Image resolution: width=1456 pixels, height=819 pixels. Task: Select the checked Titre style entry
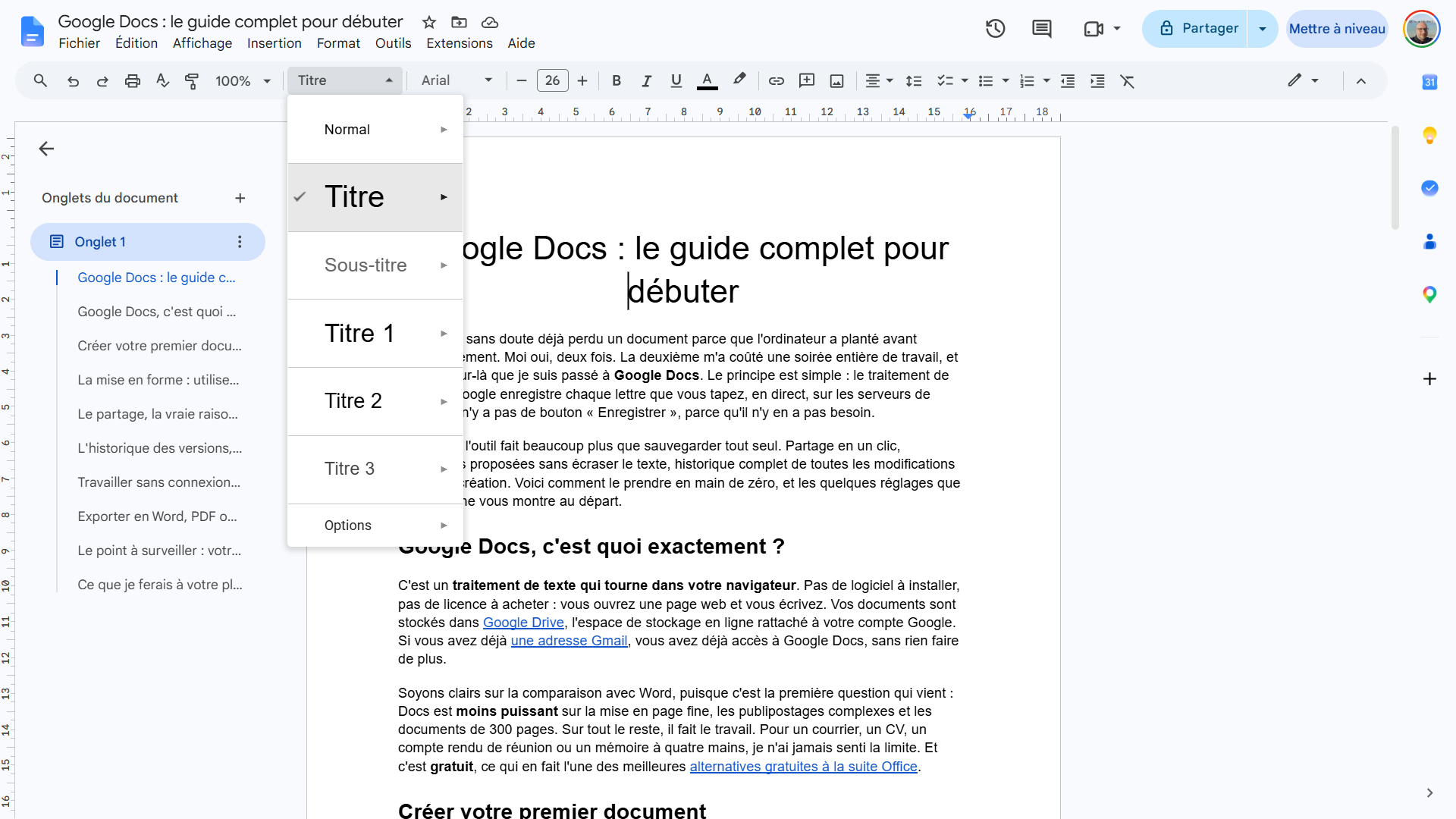pyautogui.click(x=375, y=197)
